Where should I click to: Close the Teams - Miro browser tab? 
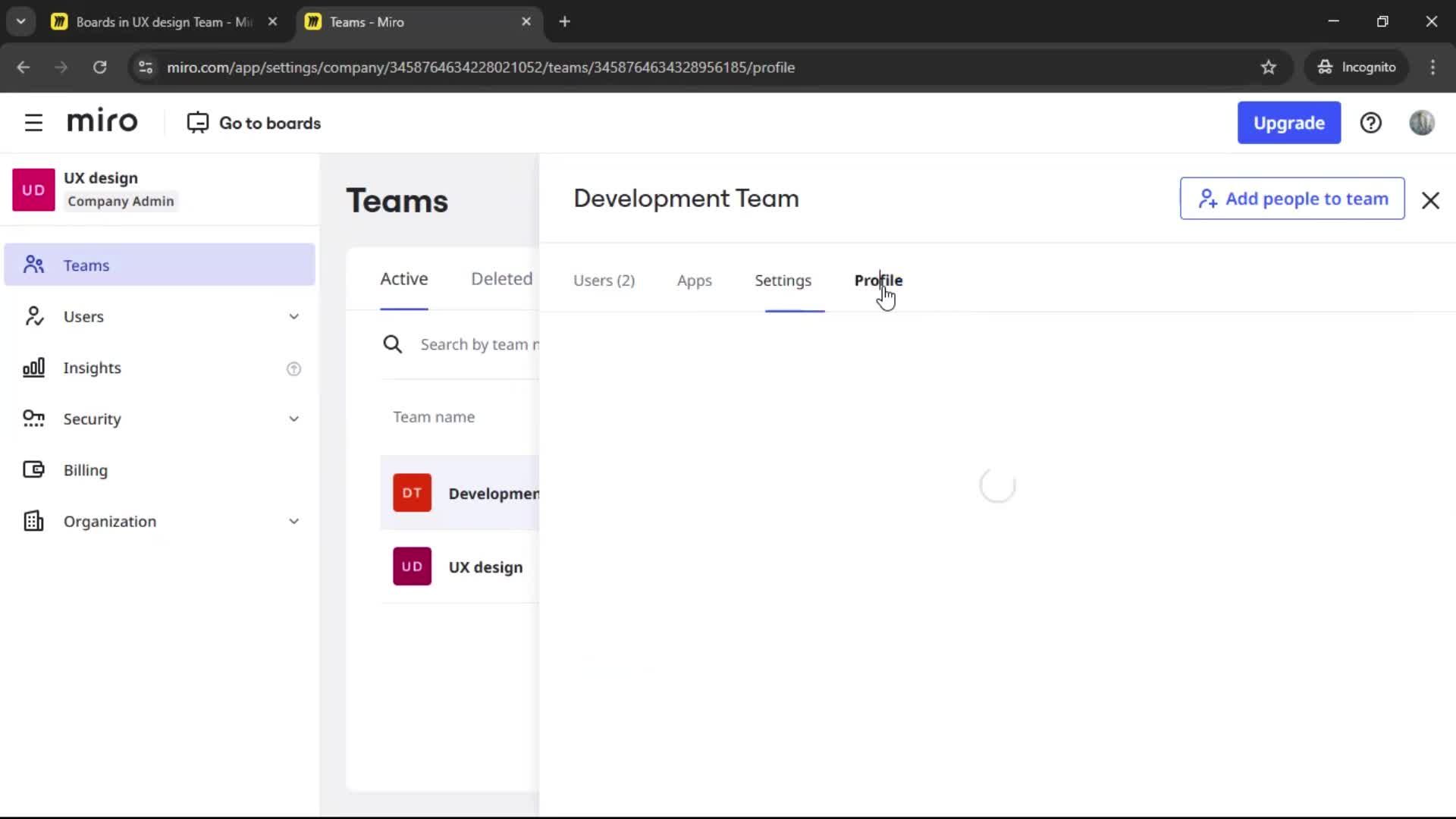point(526,22)
